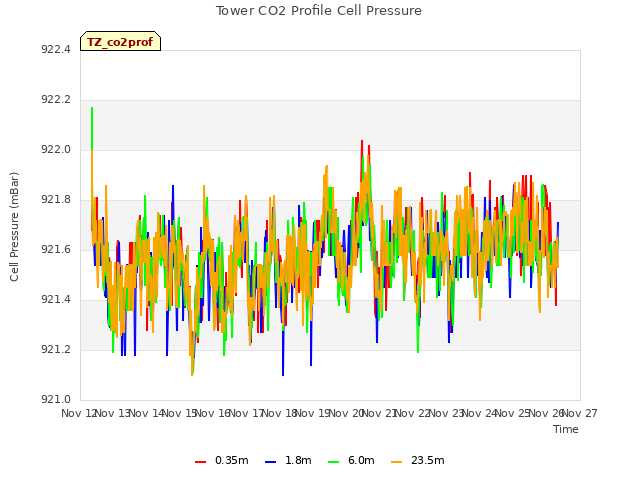Click the 922.0 y-axis tick label
The width and height of the screenshot is (640, 480).
56,150
